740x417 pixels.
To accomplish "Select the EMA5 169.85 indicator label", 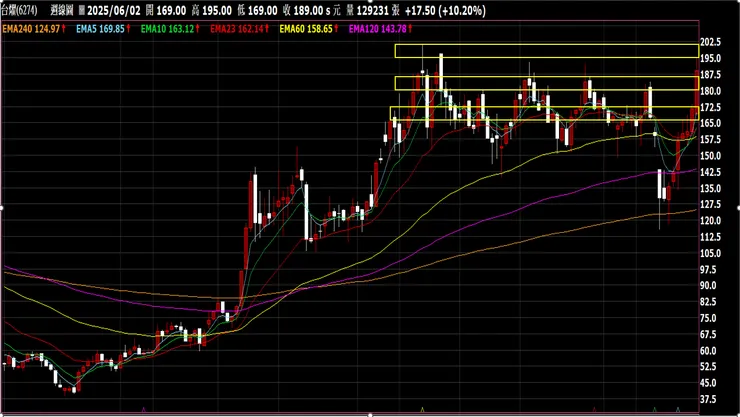I will pos(100,29).
